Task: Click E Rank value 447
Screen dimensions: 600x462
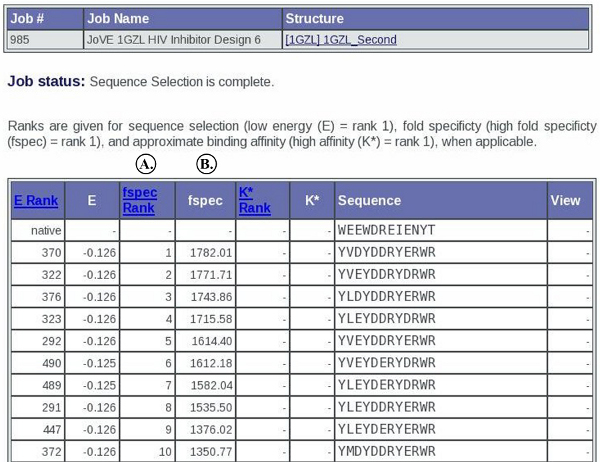Action: [52, 429]
